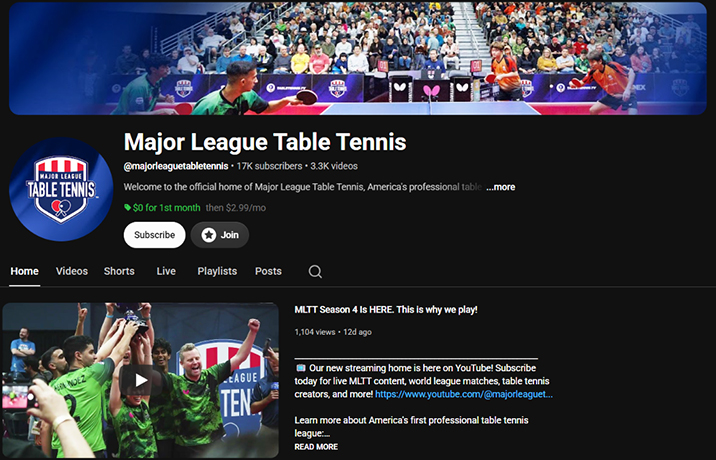This screenshot has height=460, width=716.
Task: Click the channel banner image
Action: pyautogui.click(x=358, y=58)
